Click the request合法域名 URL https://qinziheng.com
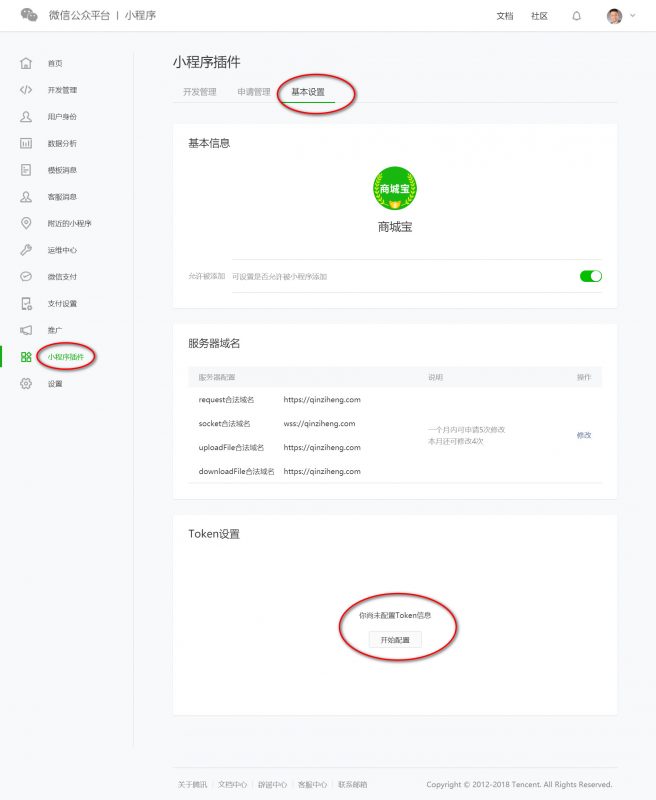This screenshot has height=800, width=656. 322,399
